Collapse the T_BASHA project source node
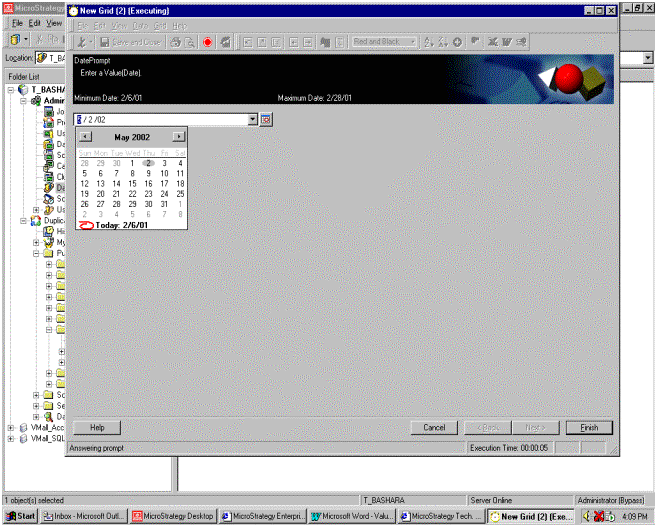The image size is (655, 525). click(11, 90)
